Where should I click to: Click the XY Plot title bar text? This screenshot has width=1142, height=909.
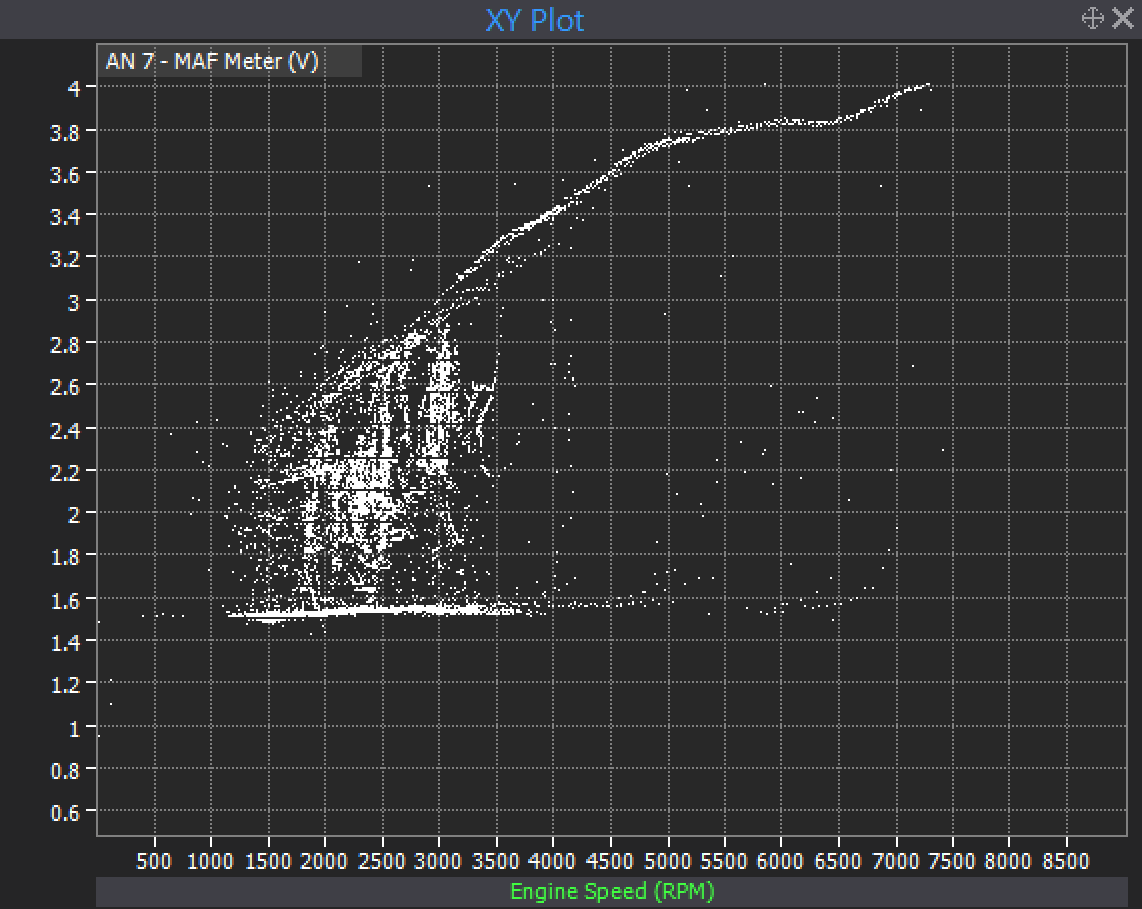tap(534, 20)
